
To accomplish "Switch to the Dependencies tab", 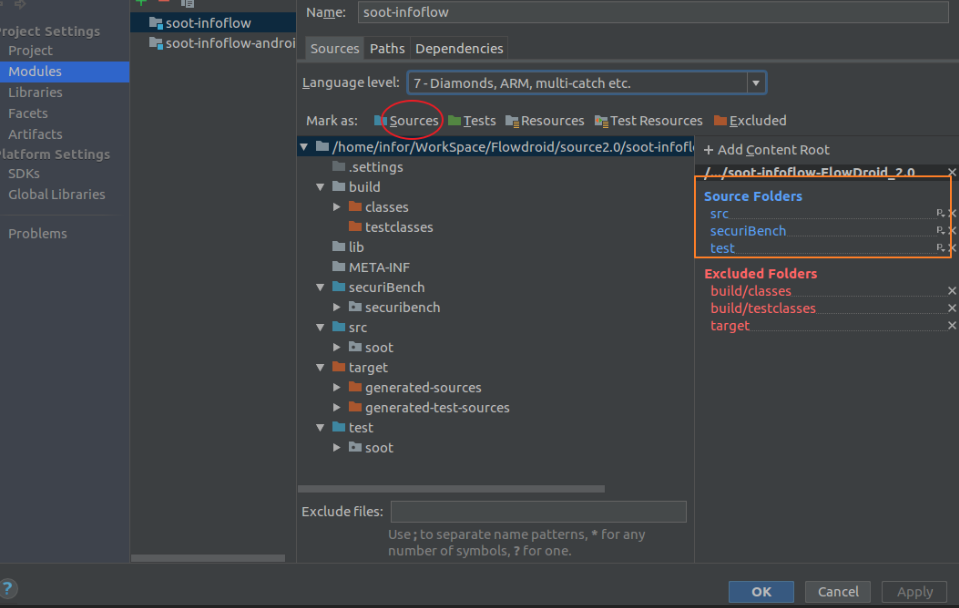I will click(x=459, y=47).
